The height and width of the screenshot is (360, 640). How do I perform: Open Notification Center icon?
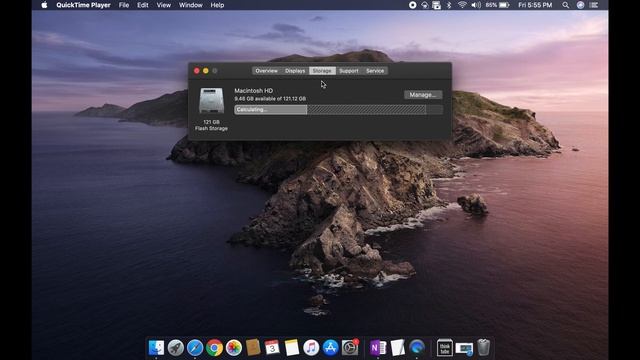(594, 5)
